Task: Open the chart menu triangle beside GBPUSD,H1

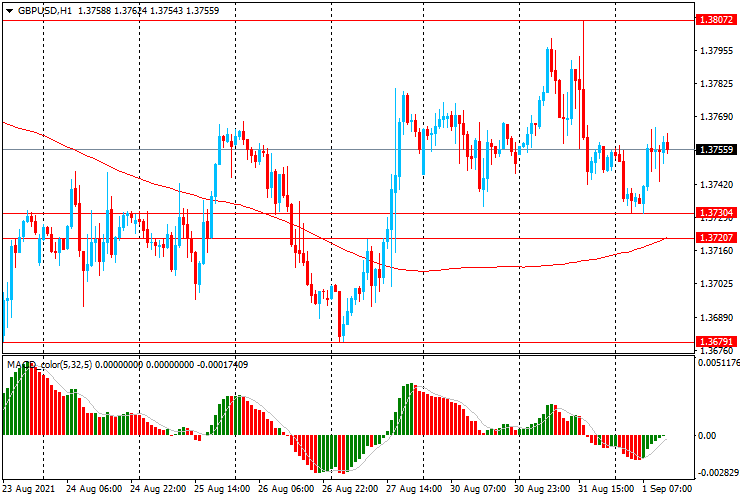Action: [9, 11]
